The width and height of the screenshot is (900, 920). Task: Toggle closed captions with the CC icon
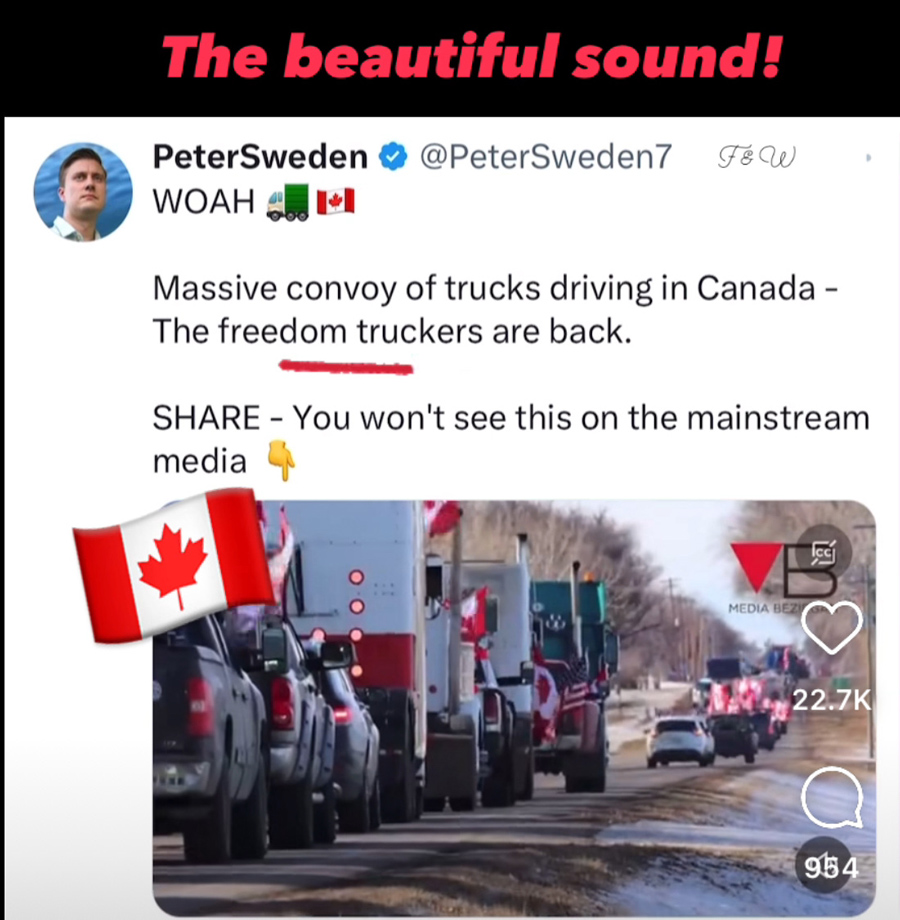point(823,552)
